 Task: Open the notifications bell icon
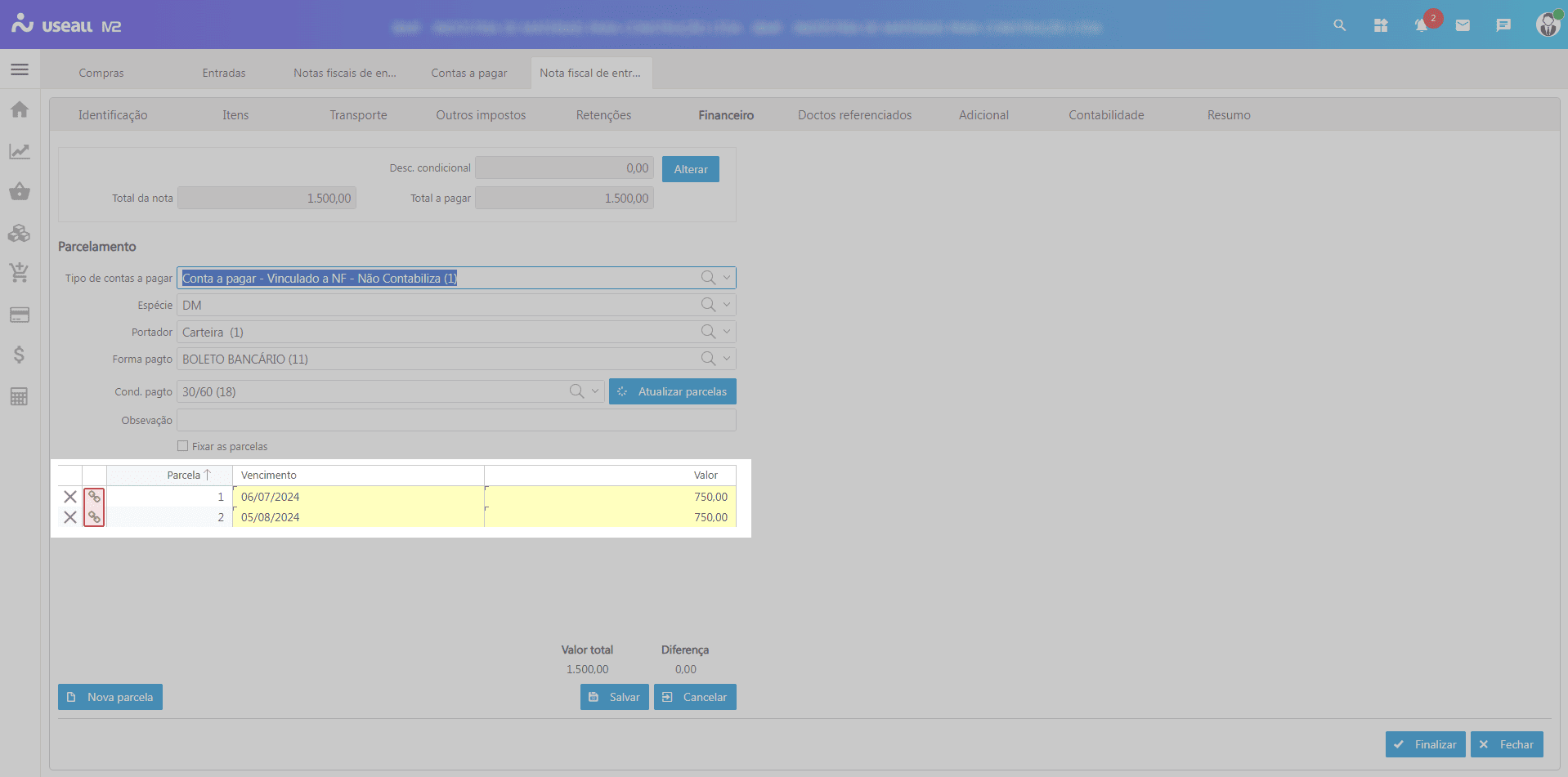1422,25
